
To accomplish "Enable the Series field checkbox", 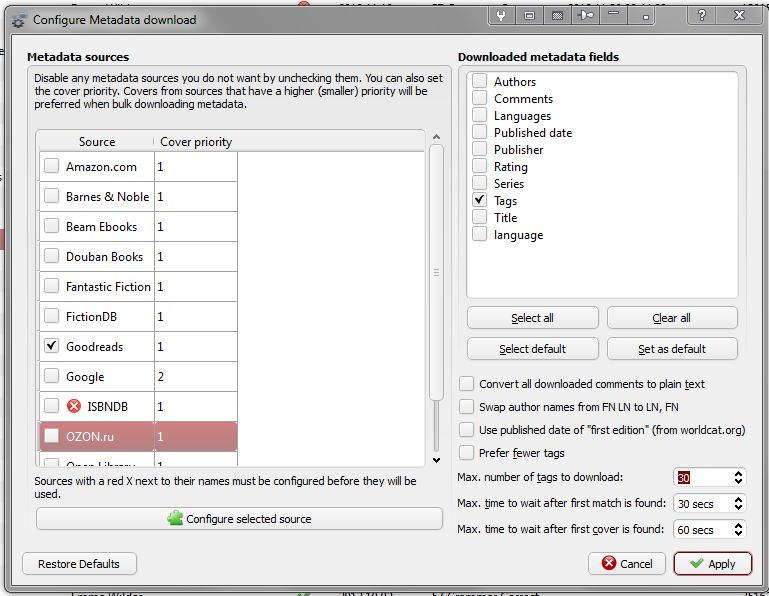I will (x=480, y=183).
